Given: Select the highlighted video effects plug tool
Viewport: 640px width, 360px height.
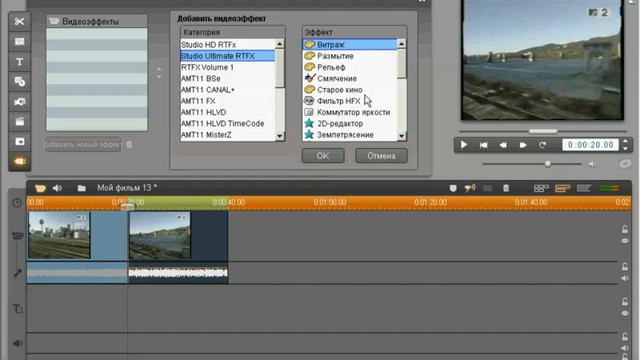Looking at the screenshot, I should pyautogui.click(x=19, y=162).
